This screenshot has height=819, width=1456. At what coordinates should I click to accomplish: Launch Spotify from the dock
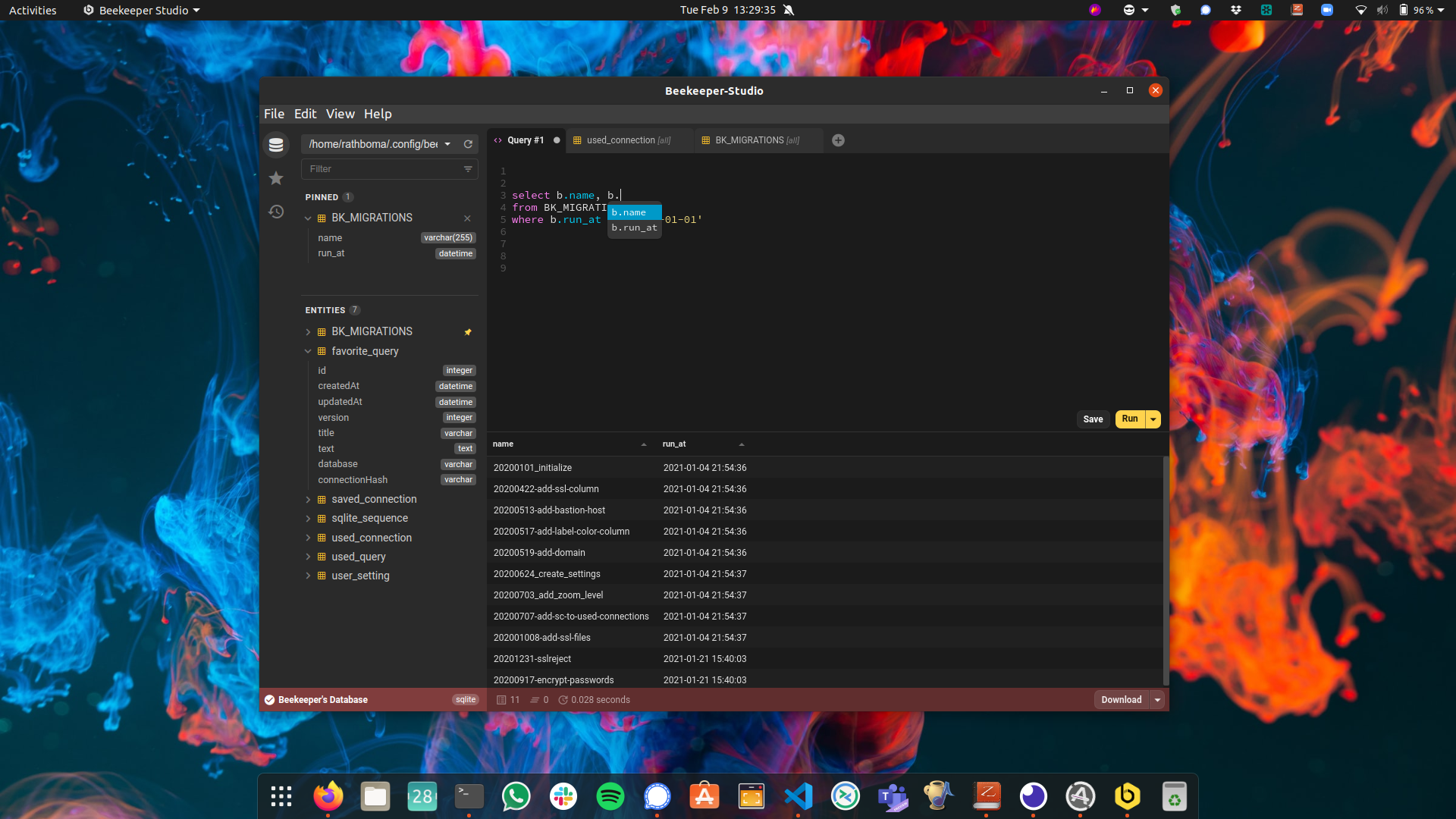coord(610,796)
